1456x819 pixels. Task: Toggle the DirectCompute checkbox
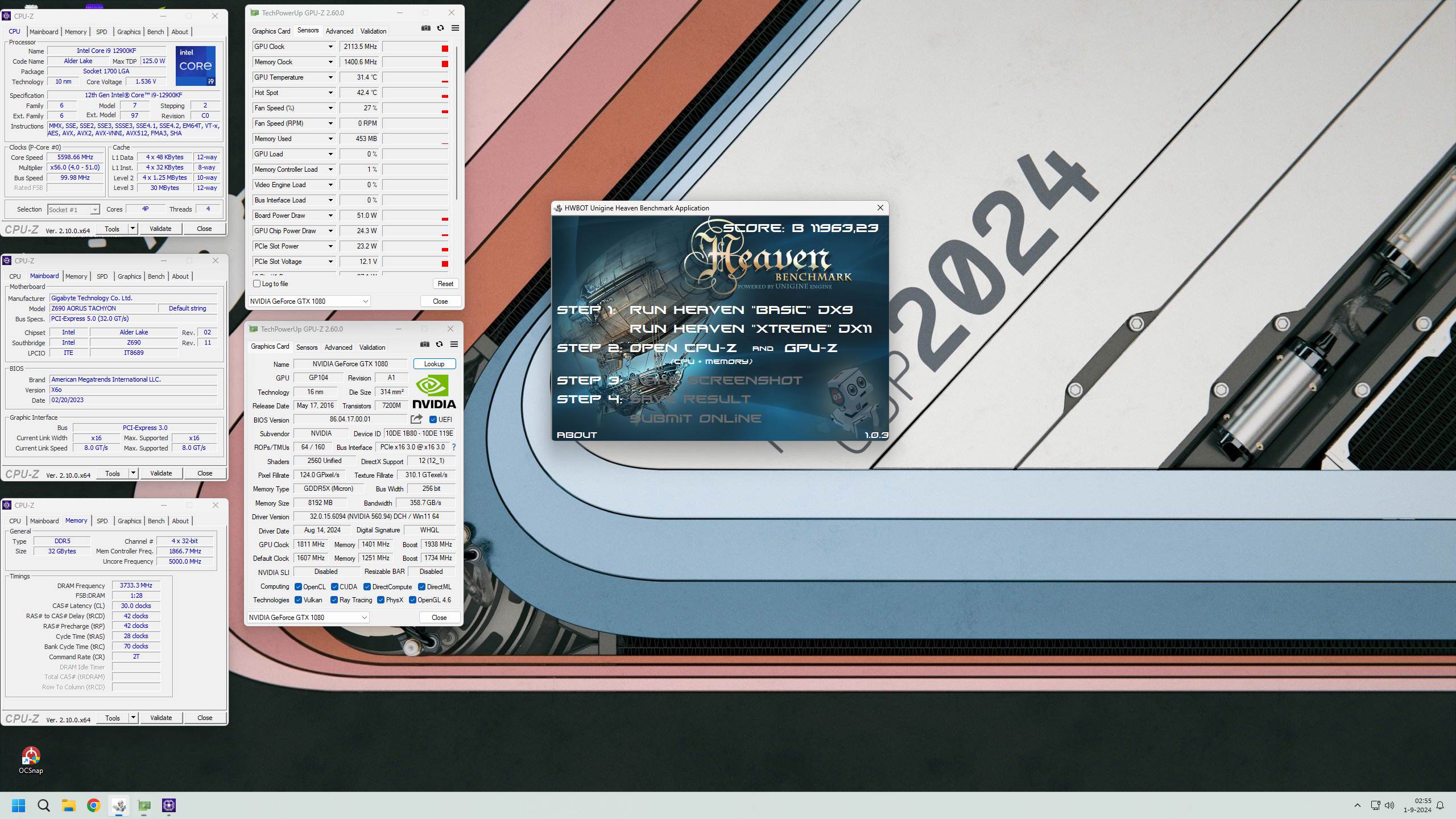click(367, 587)
